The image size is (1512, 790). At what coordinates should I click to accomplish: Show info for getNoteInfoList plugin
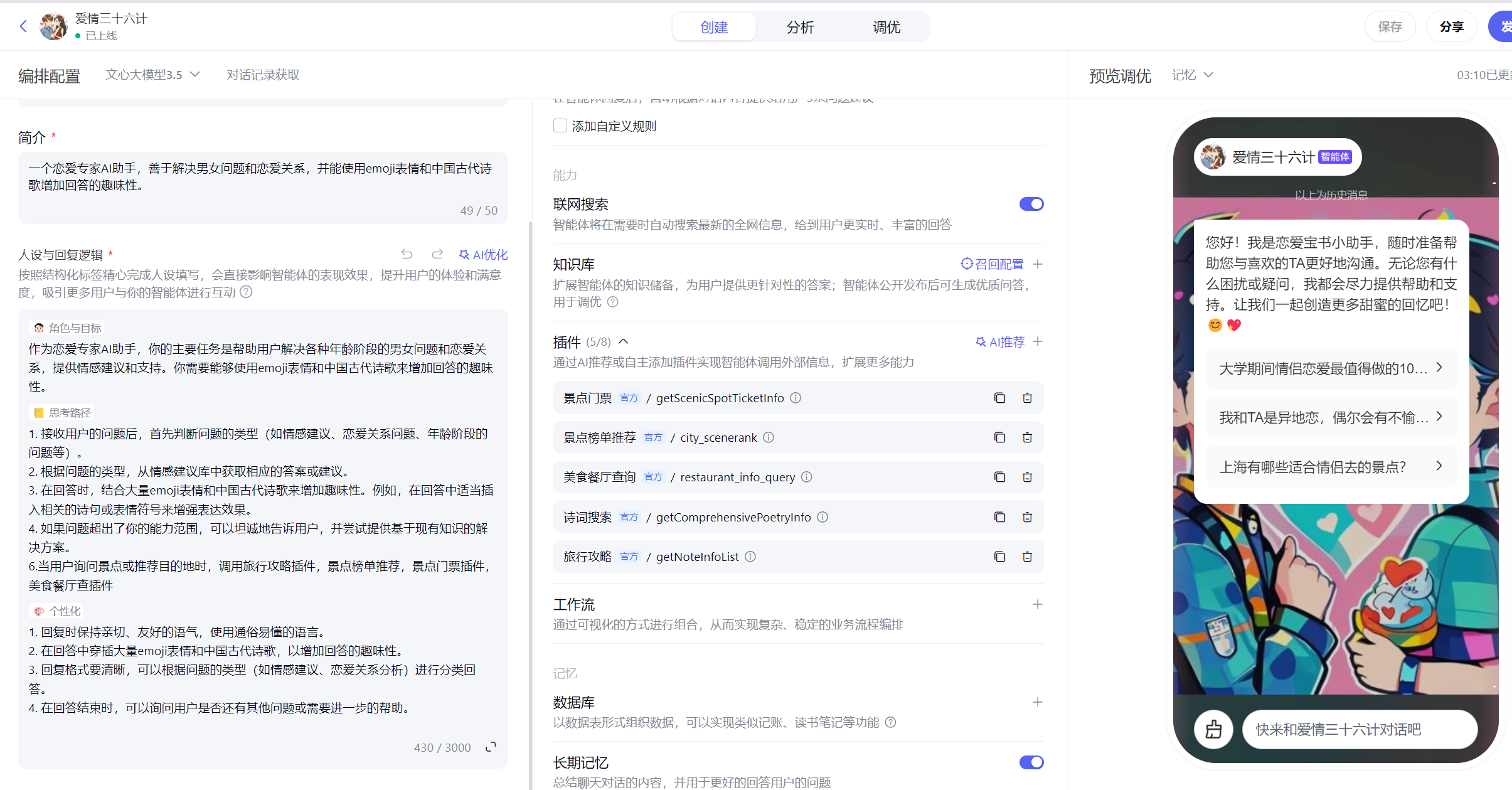[750, 557]
